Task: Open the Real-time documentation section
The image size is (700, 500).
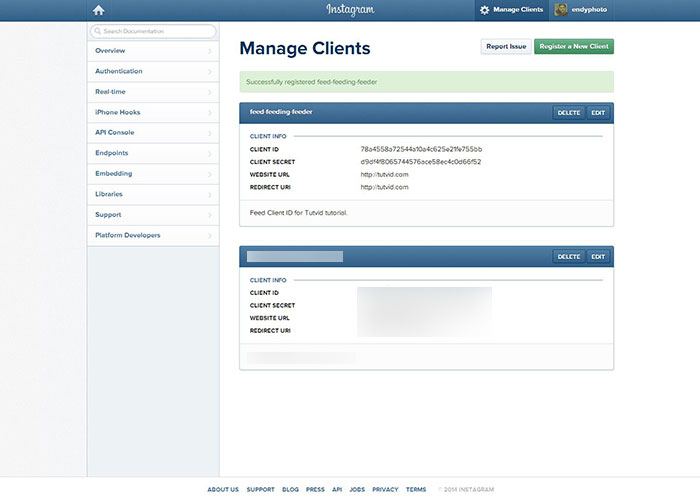Action: pyautogui.click(x=153, y=92)
